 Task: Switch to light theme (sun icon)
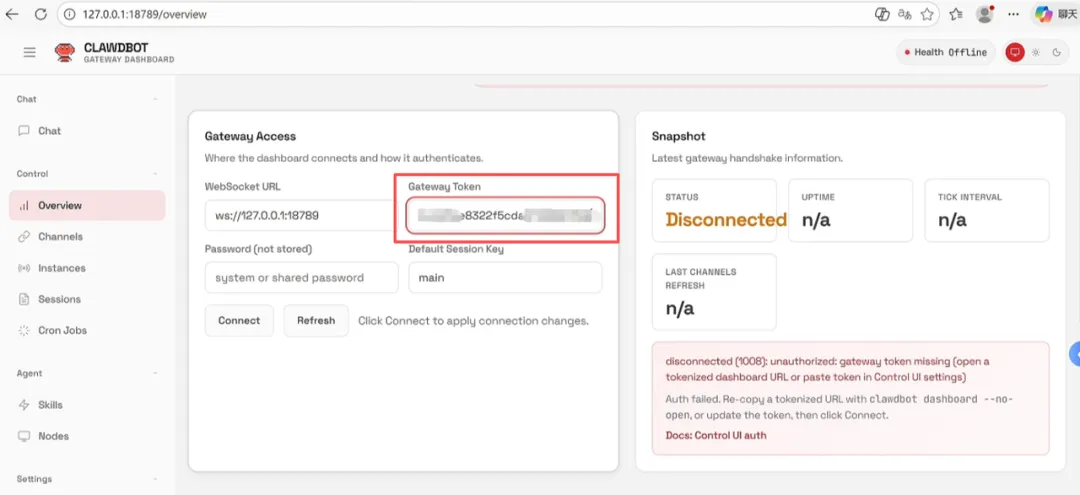(x=1036, y=52)
